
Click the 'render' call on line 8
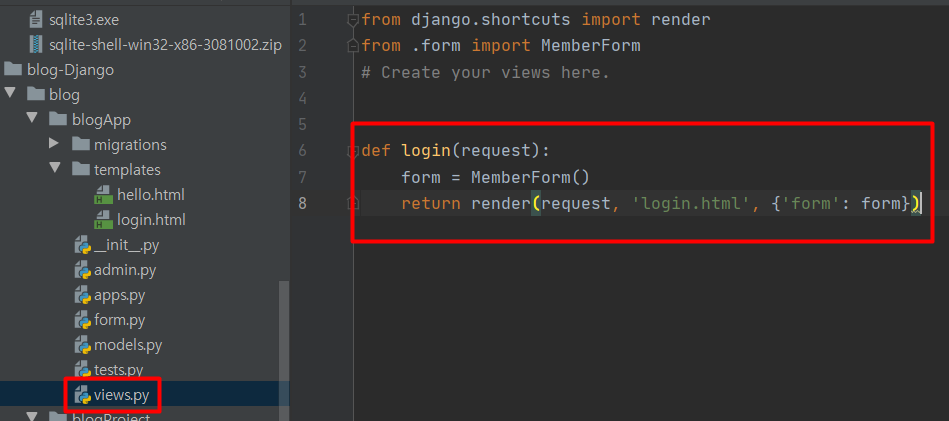click(x=501, y=204)
